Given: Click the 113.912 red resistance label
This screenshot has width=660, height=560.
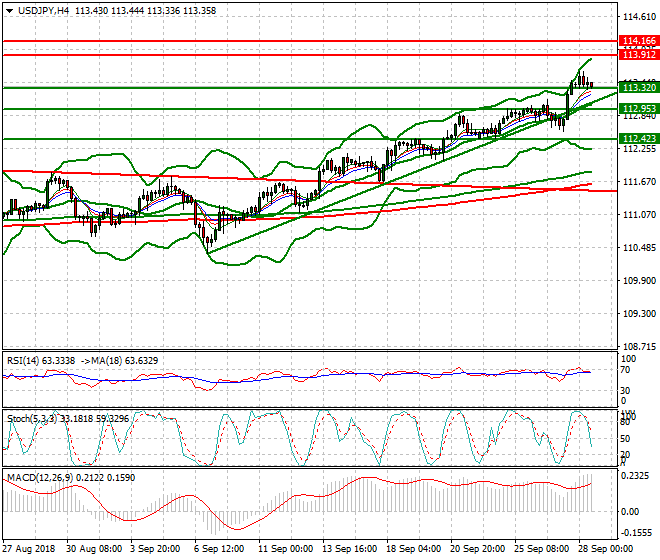Looking at the screenshot, I should [639, 55].
